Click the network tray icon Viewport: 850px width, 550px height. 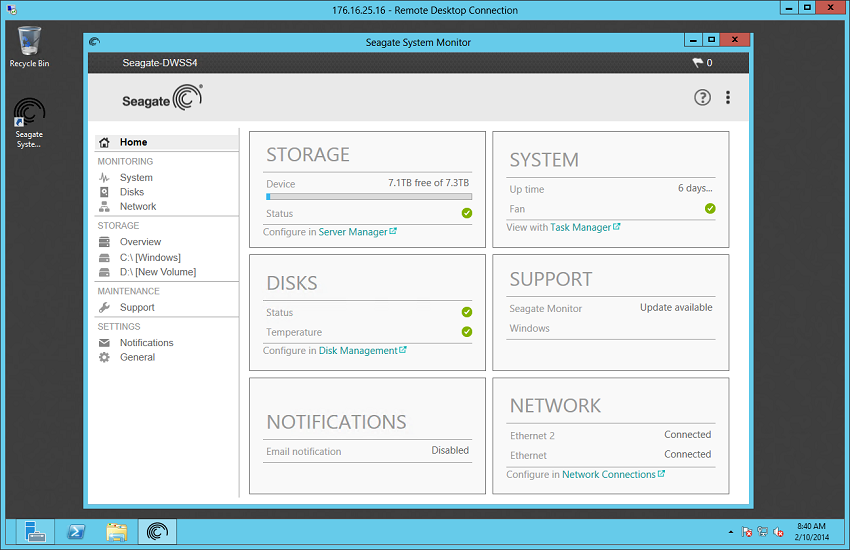pos(763,532)
